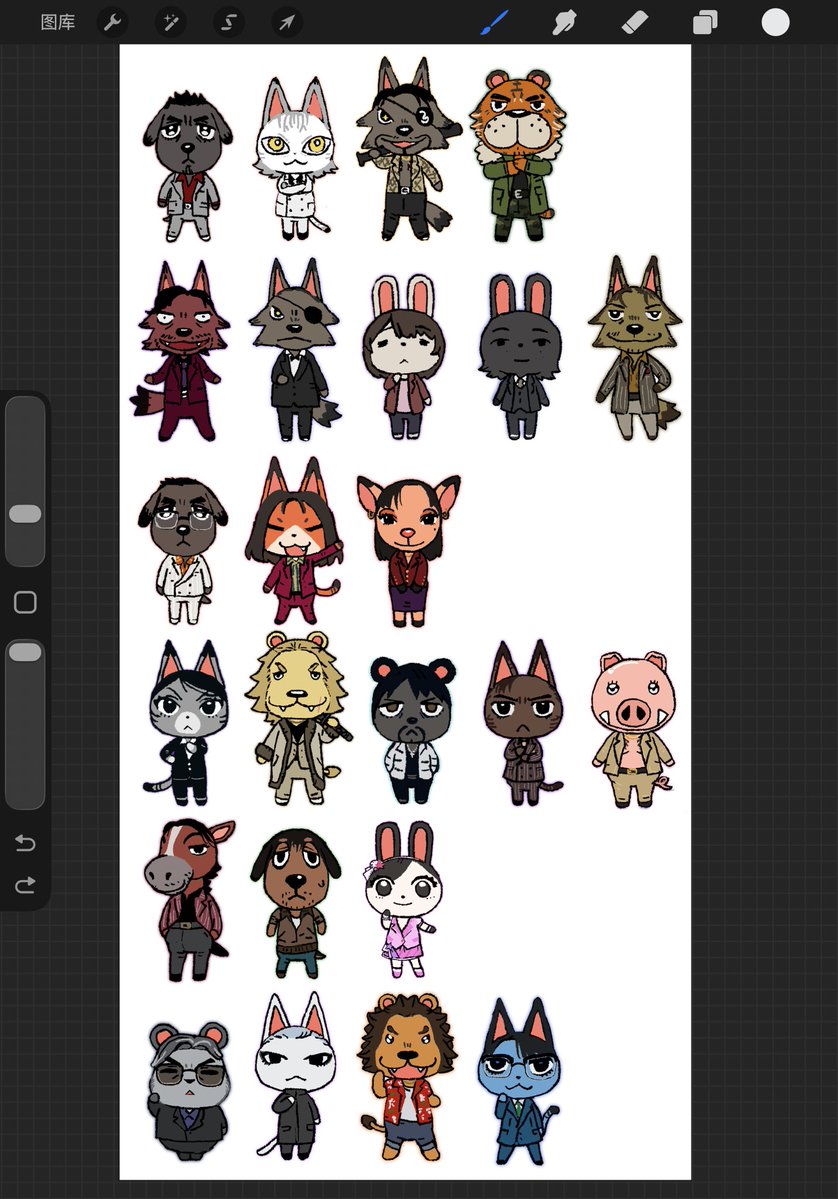The height and width of the screenshot is (1199, 838).
Task: Redo the last action
Action: click(25, 885)
